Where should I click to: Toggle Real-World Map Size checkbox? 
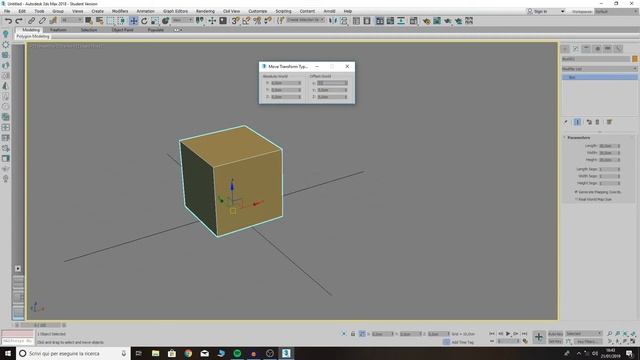tap(576, 200)
